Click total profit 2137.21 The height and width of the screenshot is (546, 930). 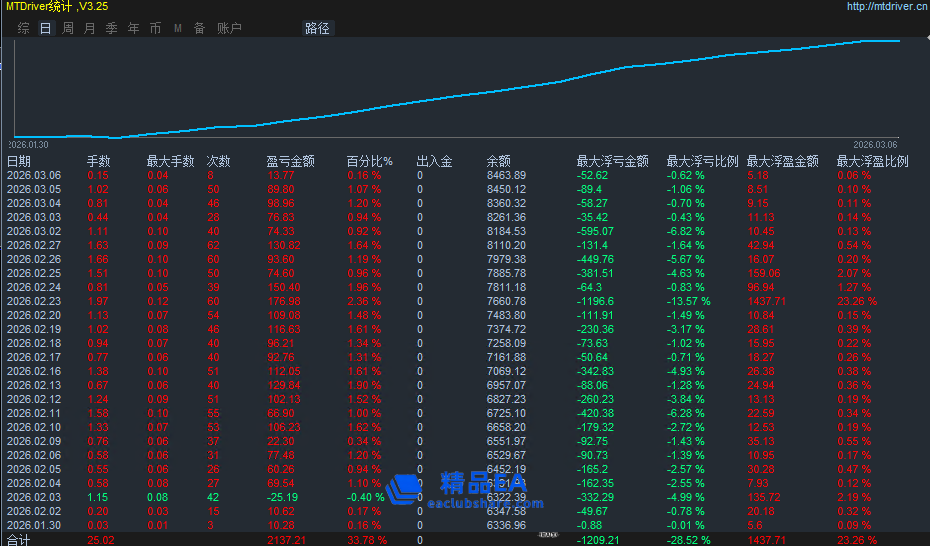286,540
